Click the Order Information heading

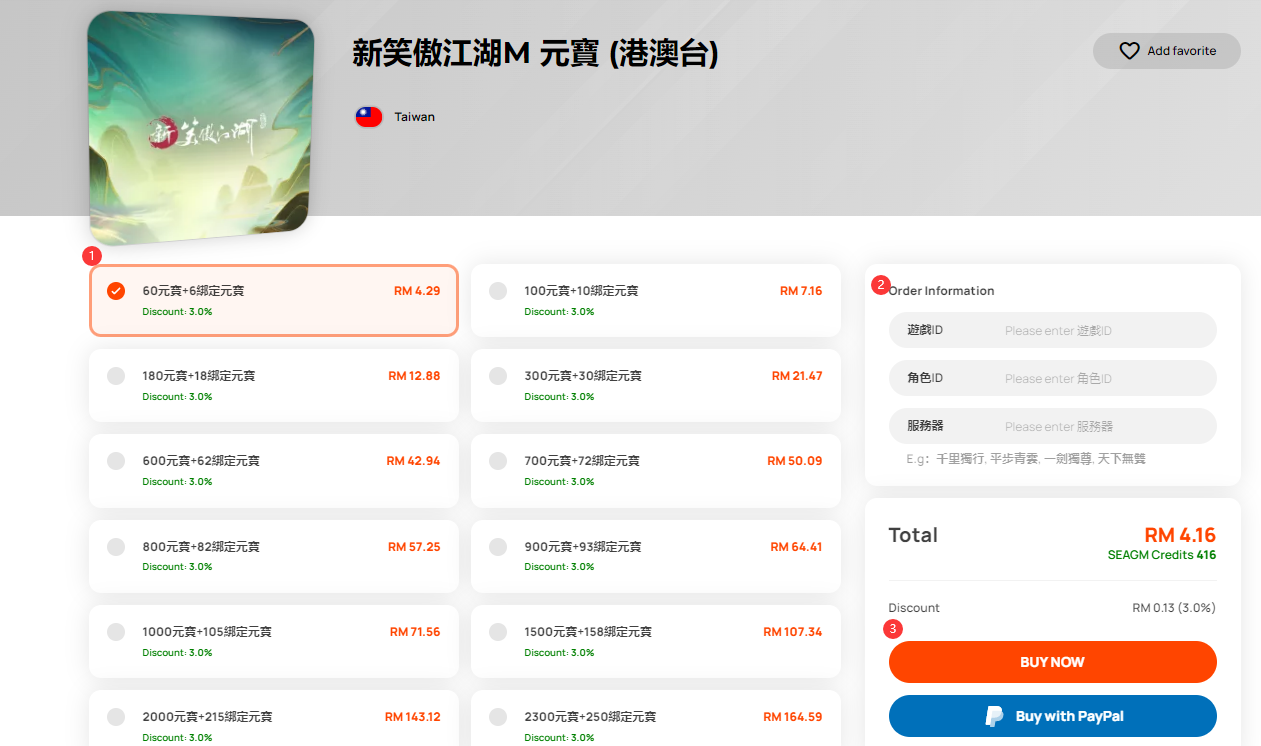point(942,291)
